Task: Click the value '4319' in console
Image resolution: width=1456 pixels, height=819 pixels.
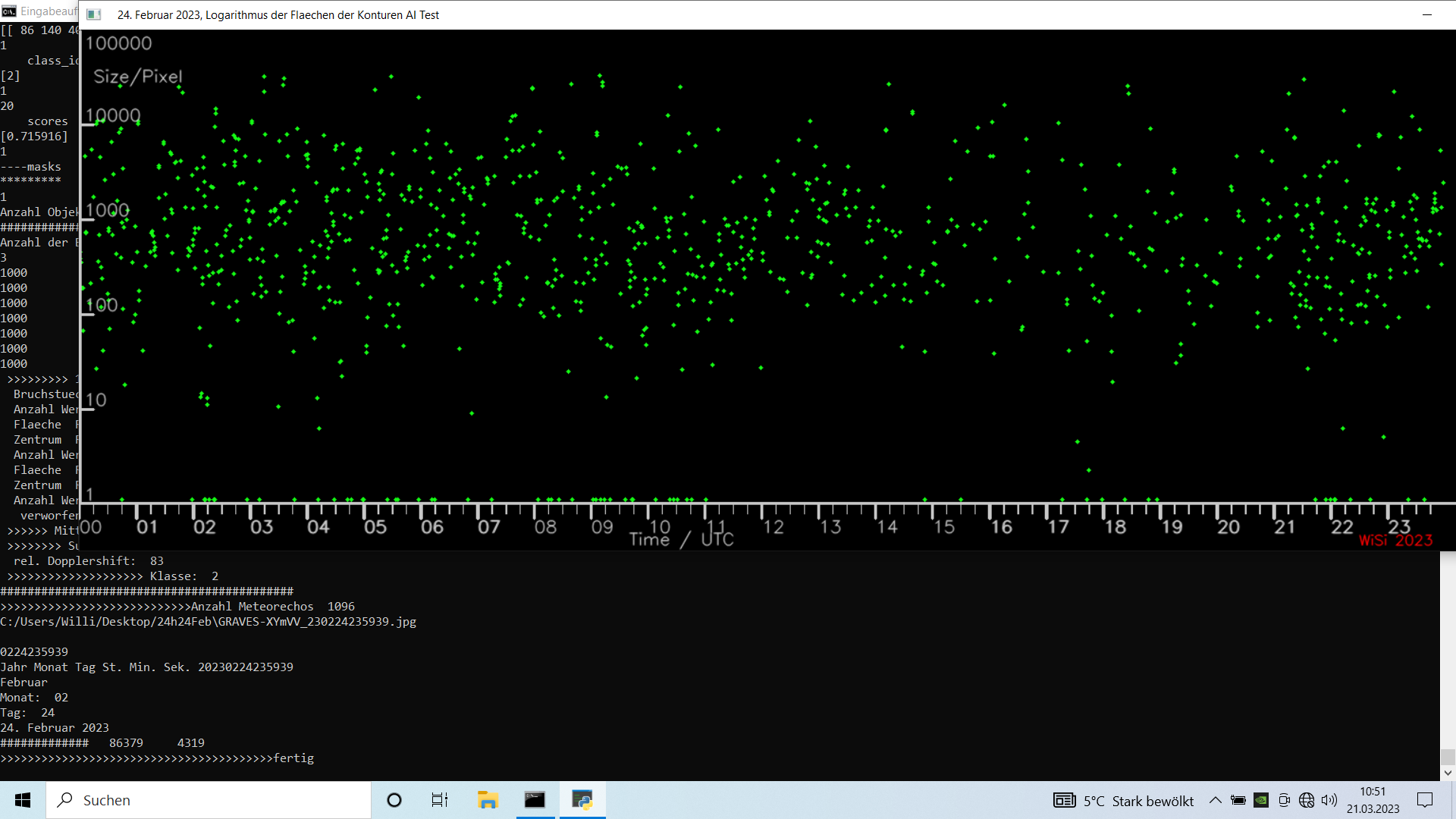Action: click(x=191, y=743)
